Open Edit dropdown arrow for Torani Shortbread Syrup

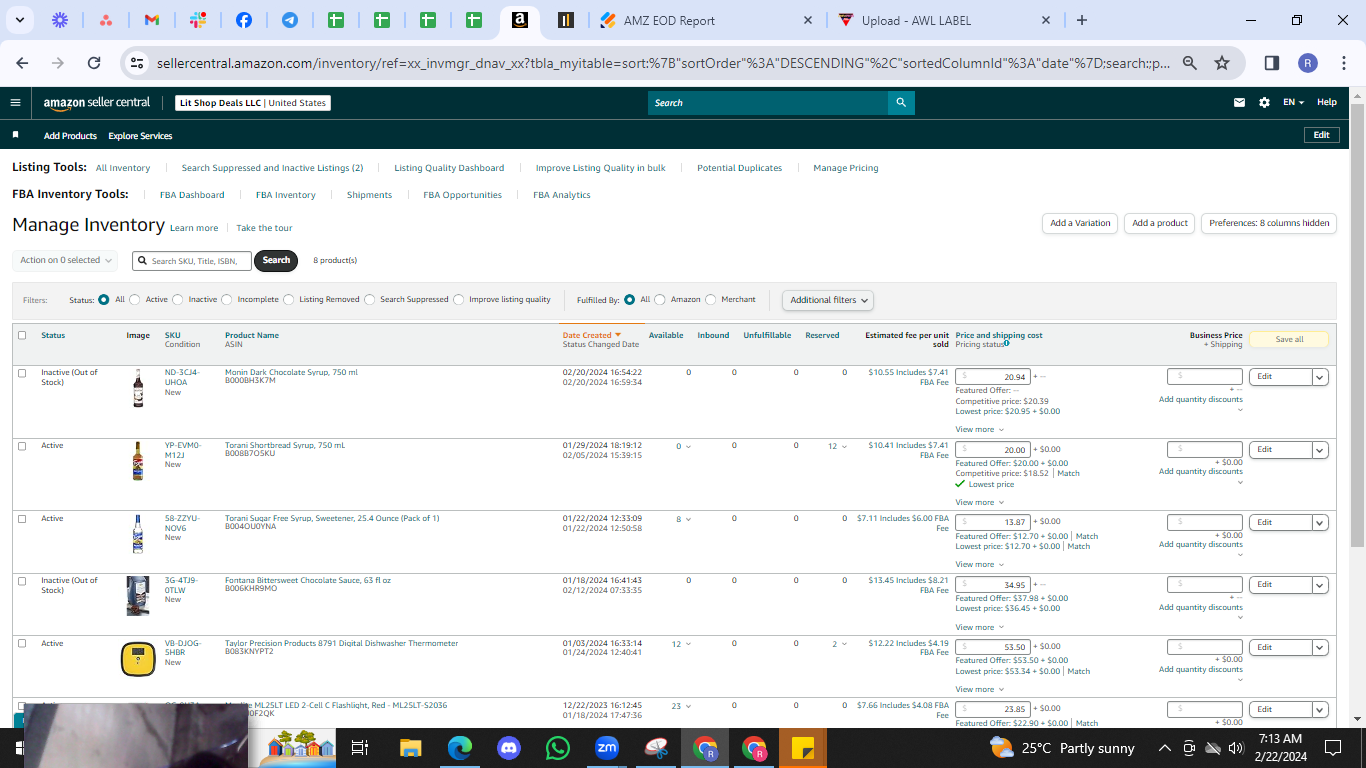point(1320,450)
